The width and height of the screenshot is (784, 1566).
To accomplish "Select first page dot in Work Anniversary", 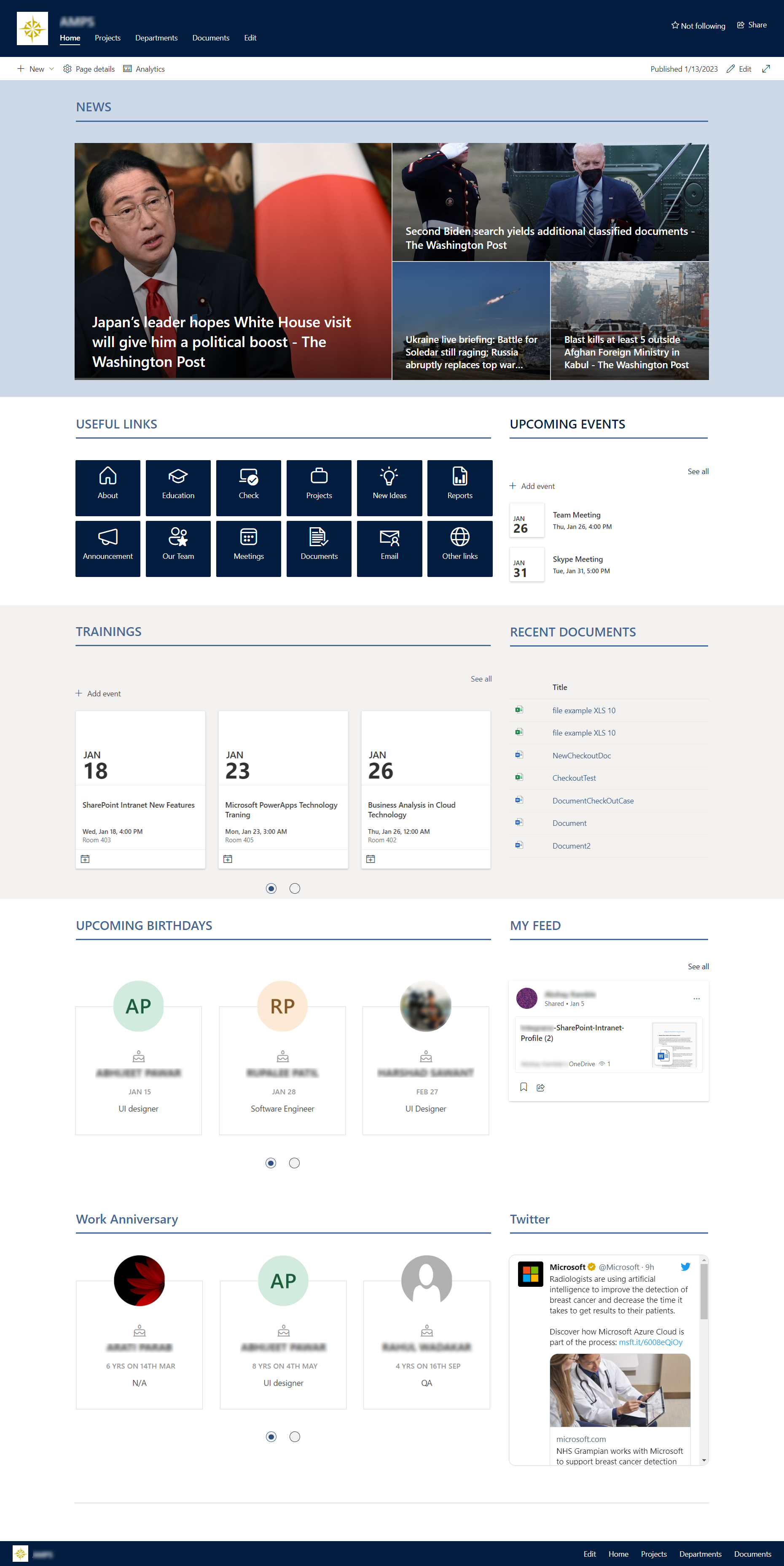I will (x=271, y=1437).
